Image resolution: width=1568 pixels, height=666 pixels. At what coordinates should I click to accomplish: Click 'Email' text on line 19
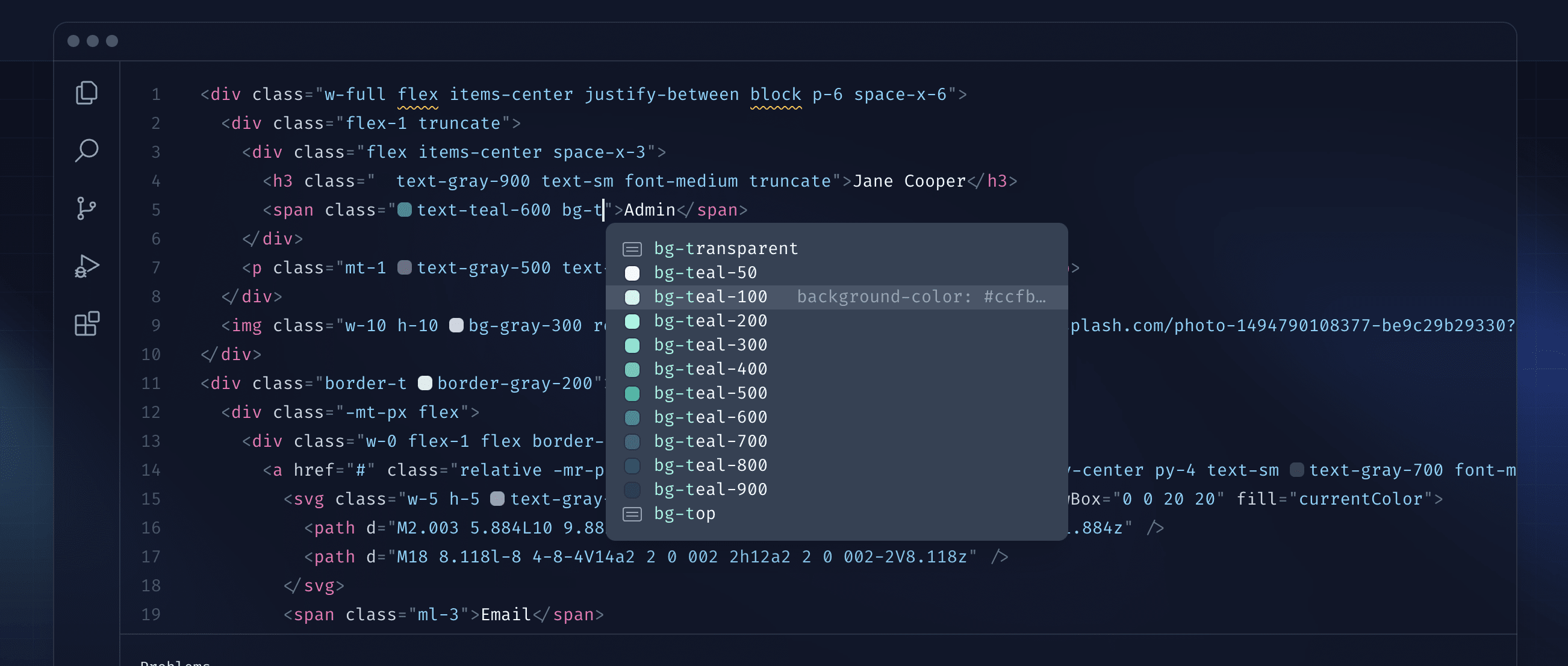pos(506,615)
